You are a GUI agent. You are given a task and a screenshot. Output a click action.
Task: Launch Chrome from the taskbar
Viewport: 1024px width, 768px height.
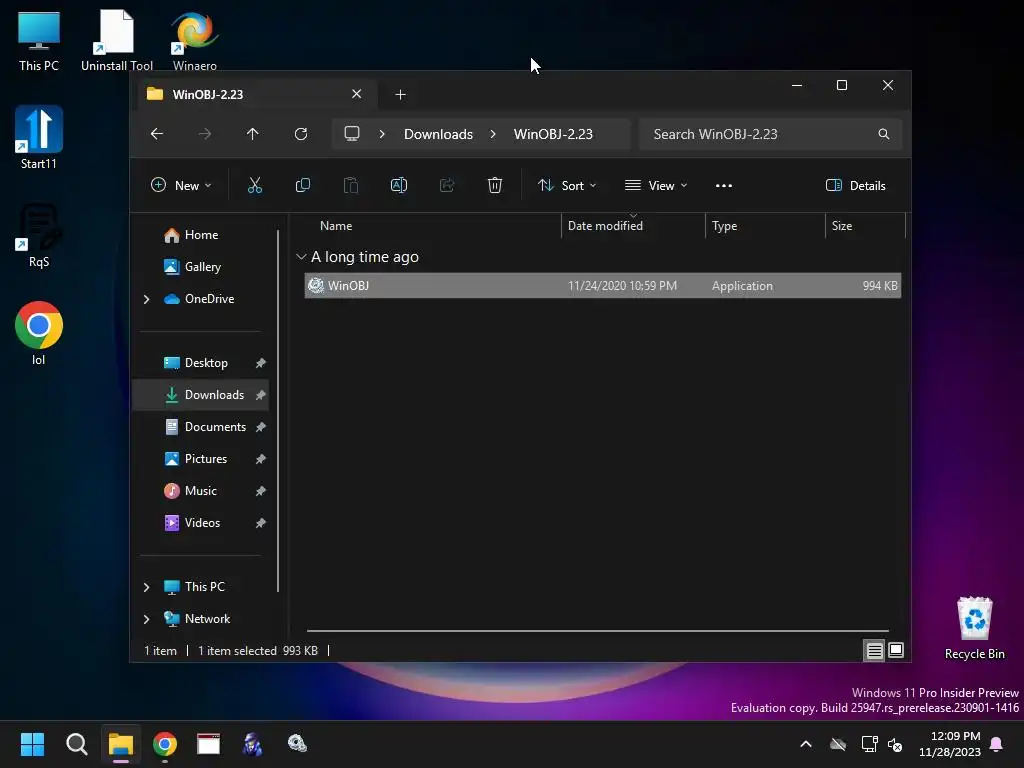tap(165, 744)
